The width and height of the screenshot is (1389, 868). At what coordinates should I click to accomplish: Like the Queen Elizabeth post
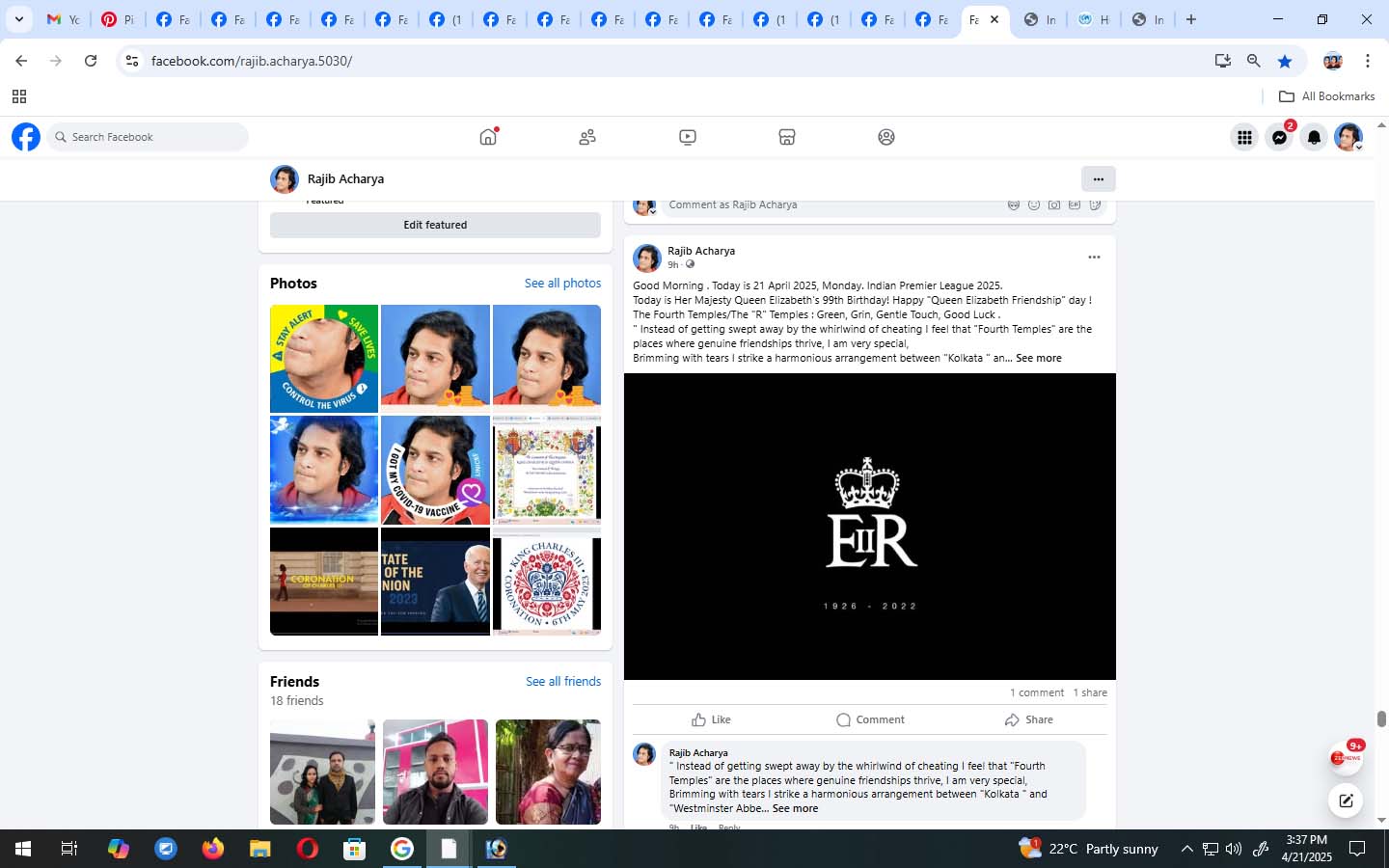[711, 719]
